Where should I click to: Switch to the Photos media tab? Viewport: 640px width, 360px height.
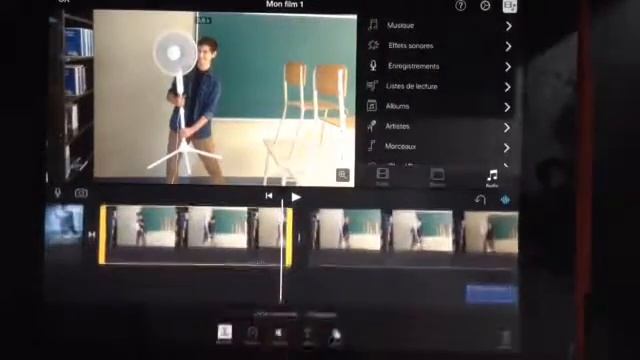tap(437, 177)
